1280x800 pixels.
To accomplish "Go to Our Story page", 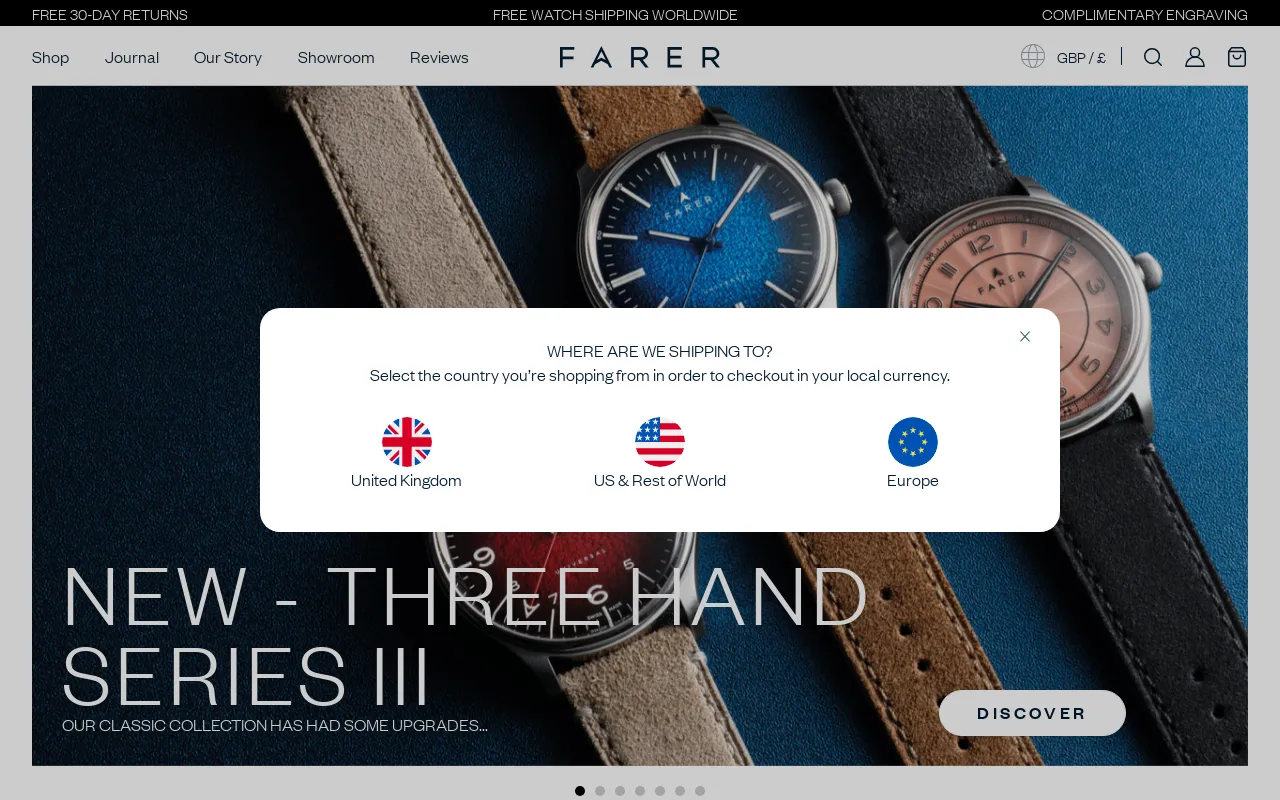I will click(228, 58).
